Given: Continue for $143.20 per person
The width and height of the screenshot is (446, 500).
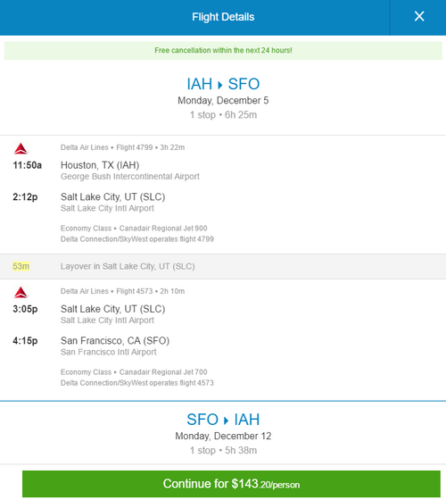Looking at the screenshot, I should click(x=231, y=484).
